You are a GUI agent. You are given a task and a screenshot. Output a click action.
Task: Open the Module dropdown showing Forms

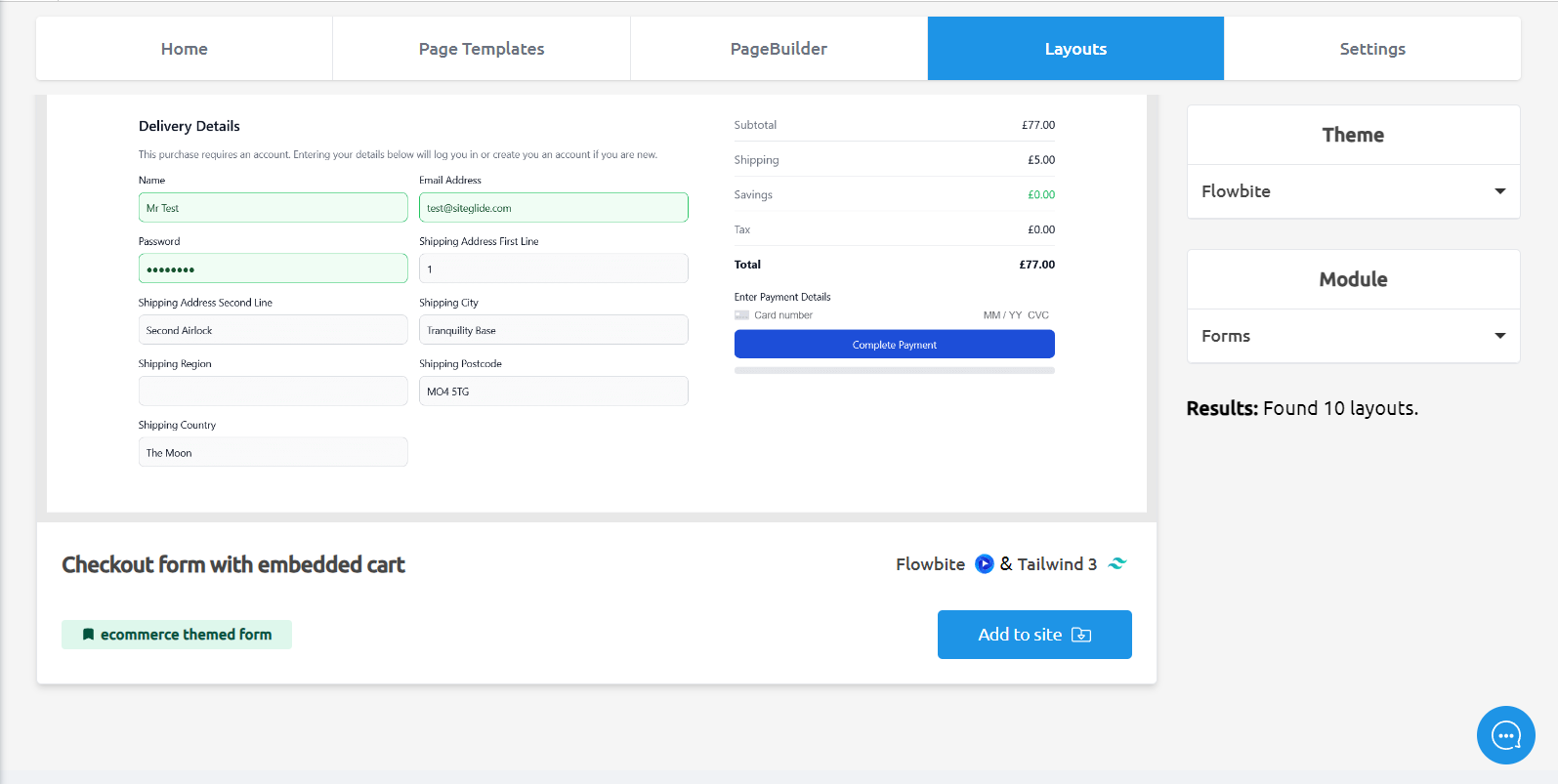coord(1353,336)
